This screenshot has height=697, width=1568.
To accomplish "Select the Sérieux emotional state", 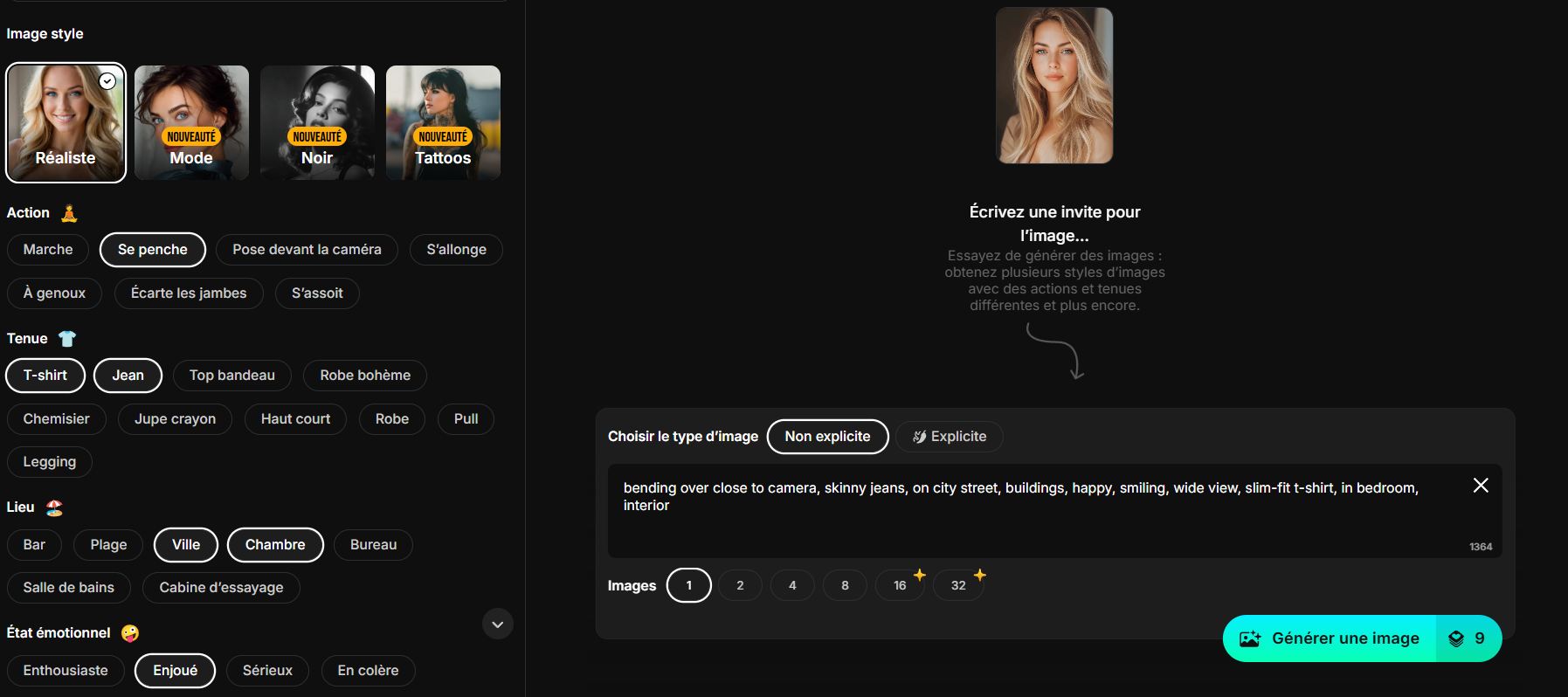I will click(267, 671).
